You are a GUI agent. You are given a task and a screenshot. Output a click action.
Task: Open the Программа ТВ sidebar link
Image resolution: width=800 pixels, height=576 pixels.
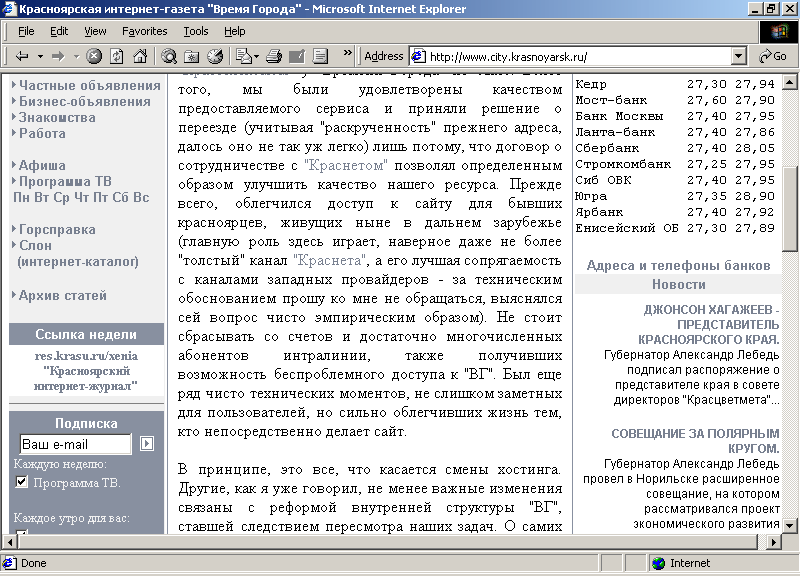(65, 181)
